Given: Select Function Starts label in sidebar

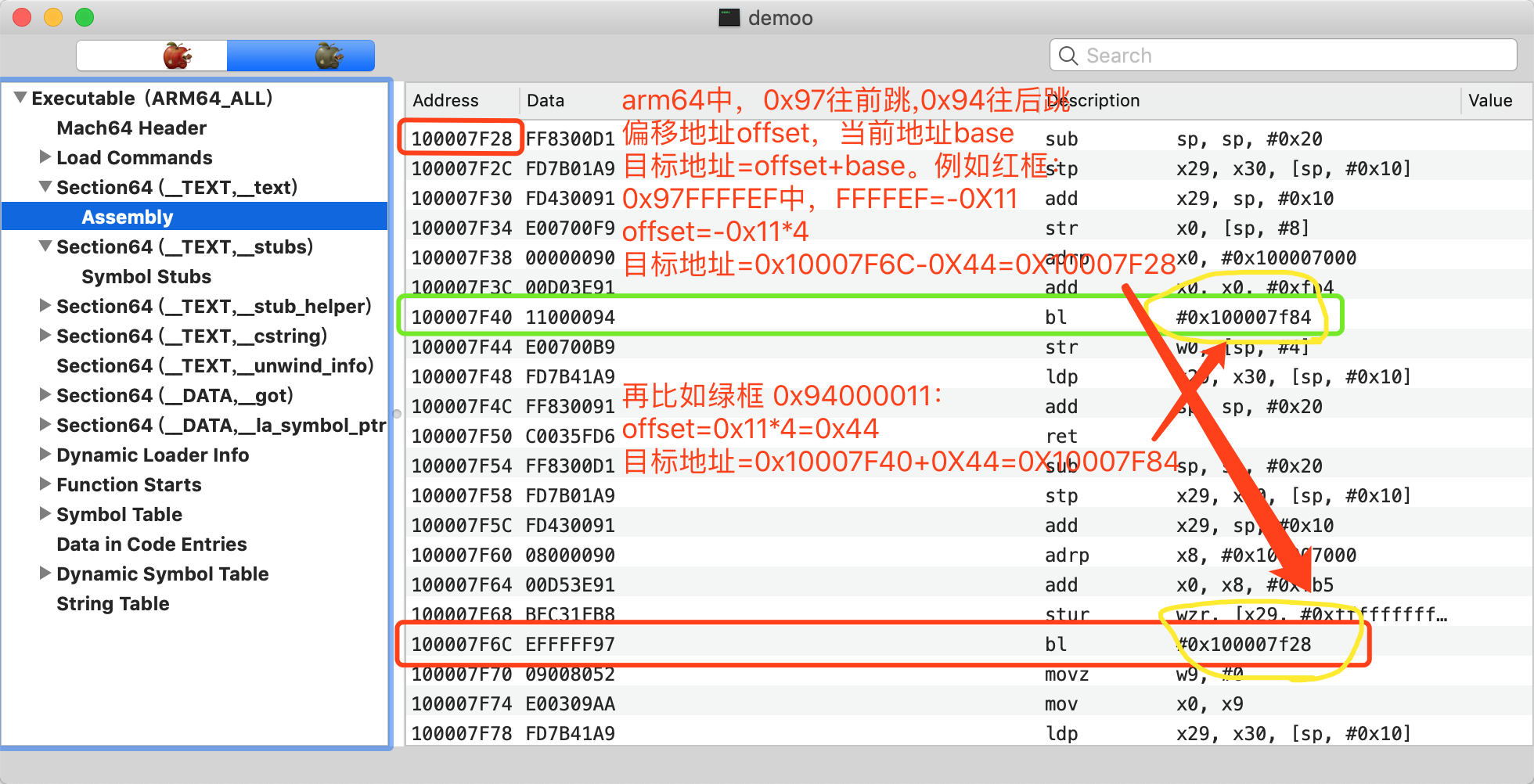Looking at the screenshot, I should (129, 484).
